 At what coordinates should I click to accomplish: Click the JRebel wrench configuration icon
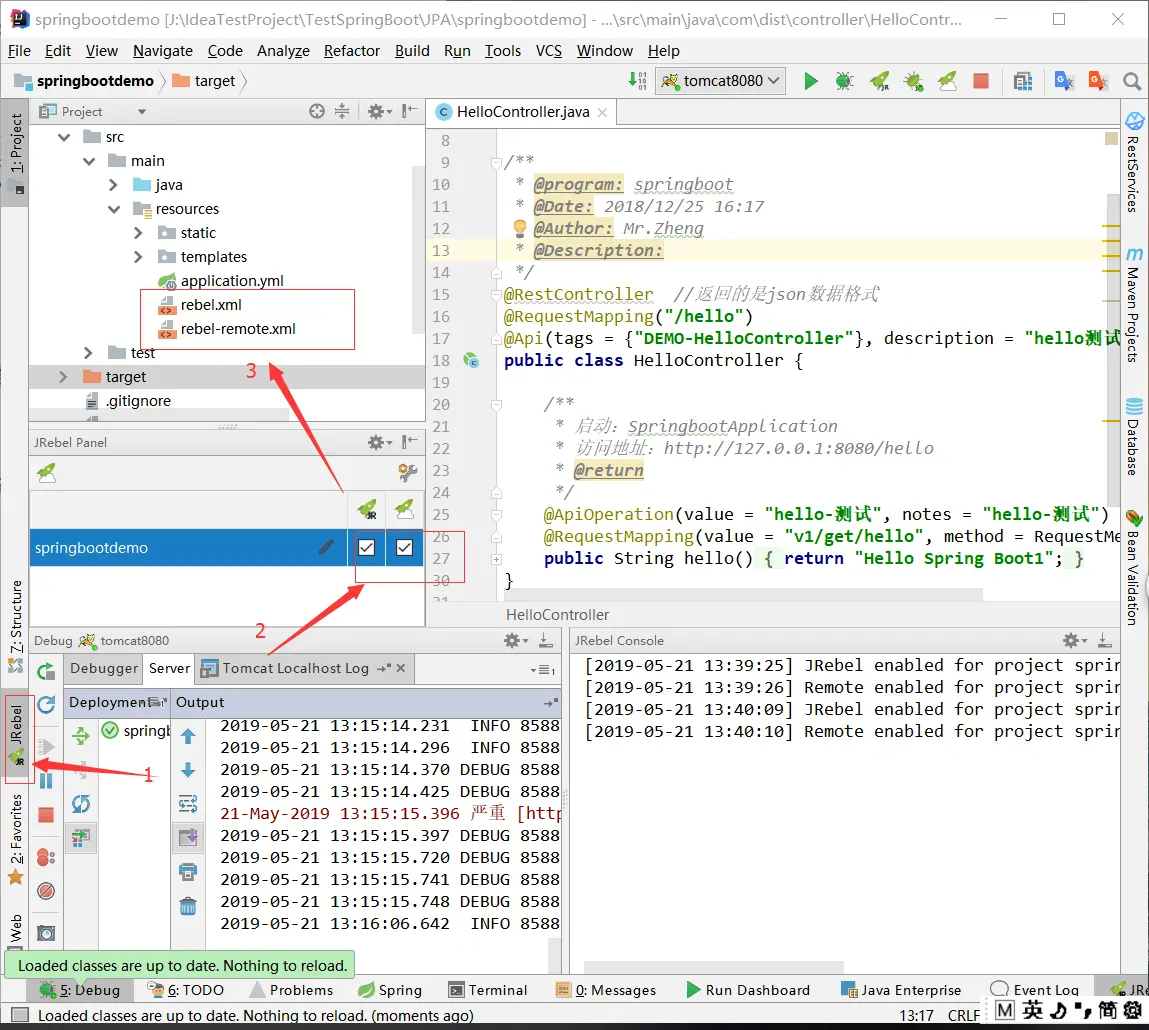pyautogui.click(x=407, y=473)
